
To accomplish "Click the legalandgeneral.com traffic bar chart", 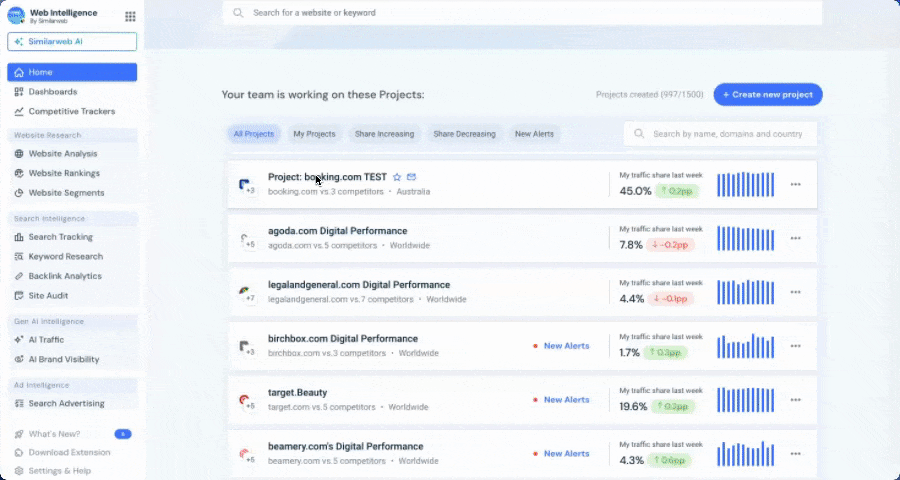I will [x=745, y=292].
